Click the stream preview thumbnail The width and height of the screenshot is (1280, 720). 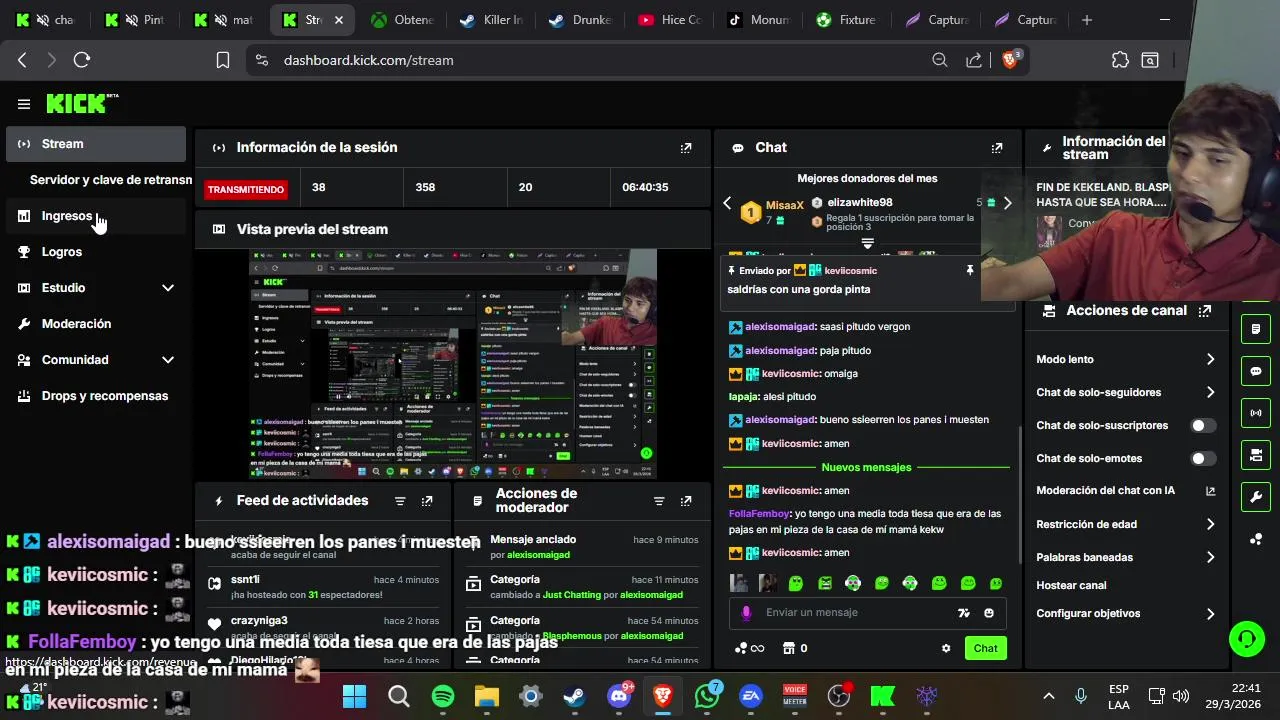coord(453,364)
